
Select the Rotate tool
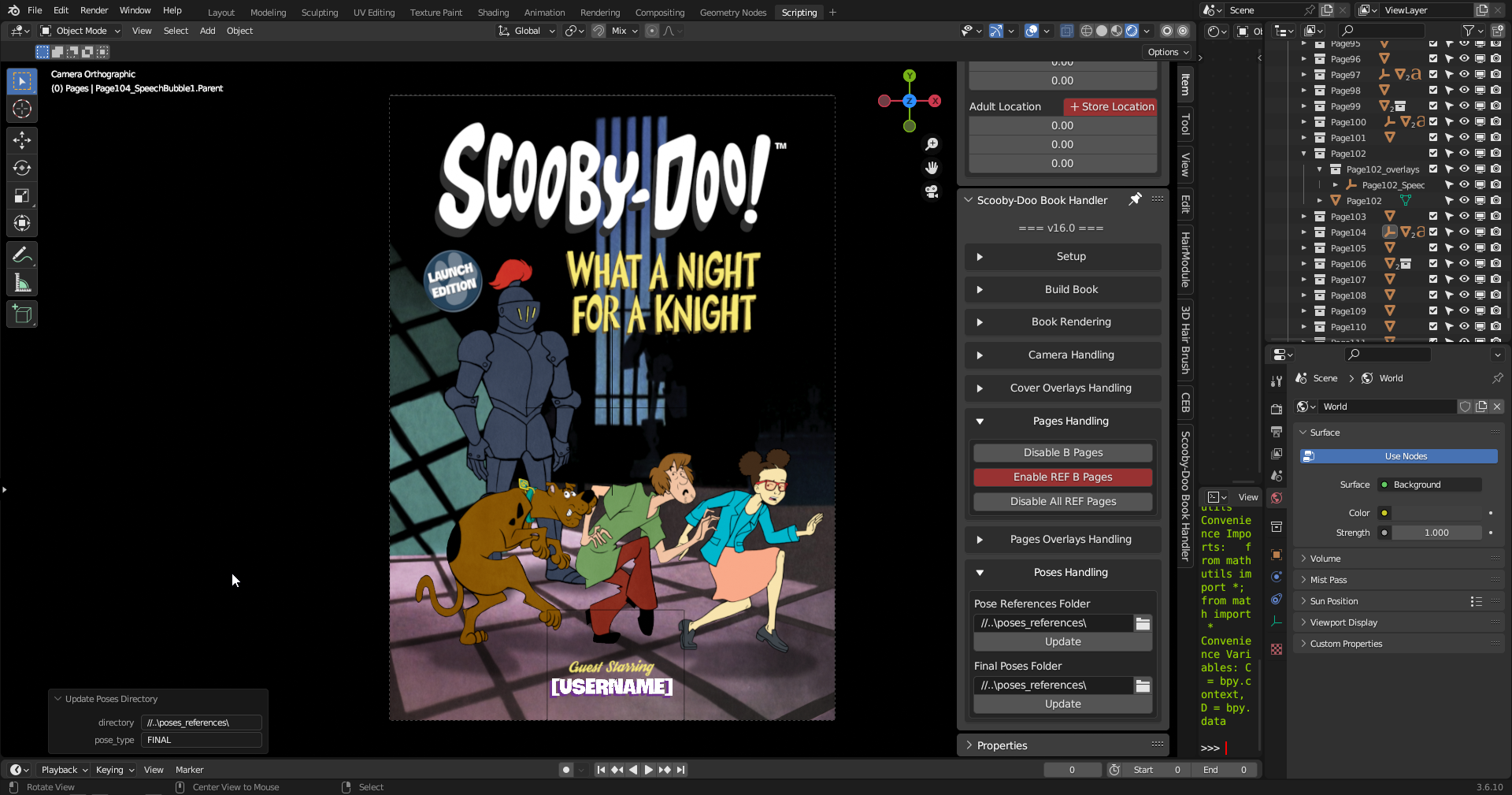point(22,168)
